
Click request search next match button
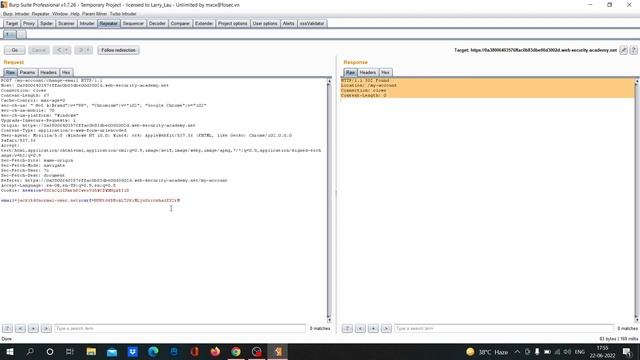47,328
